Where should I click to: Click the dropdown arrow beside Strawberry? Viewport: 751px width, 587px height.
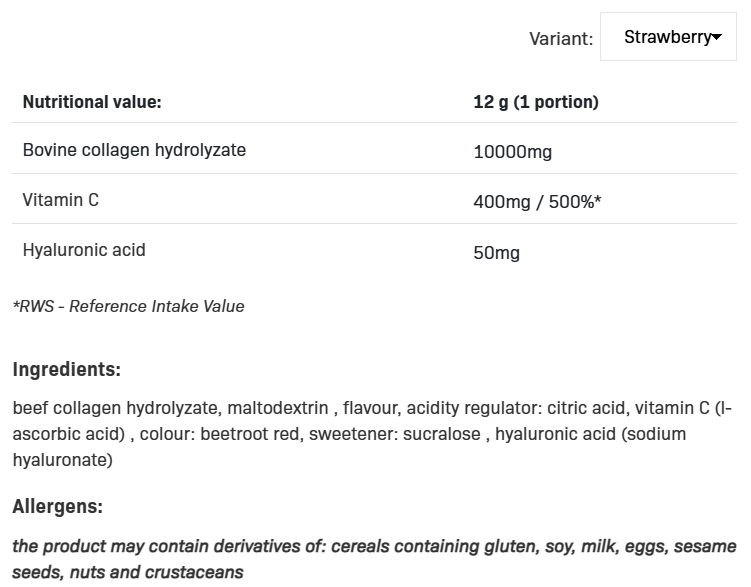(x=717, y=37)
